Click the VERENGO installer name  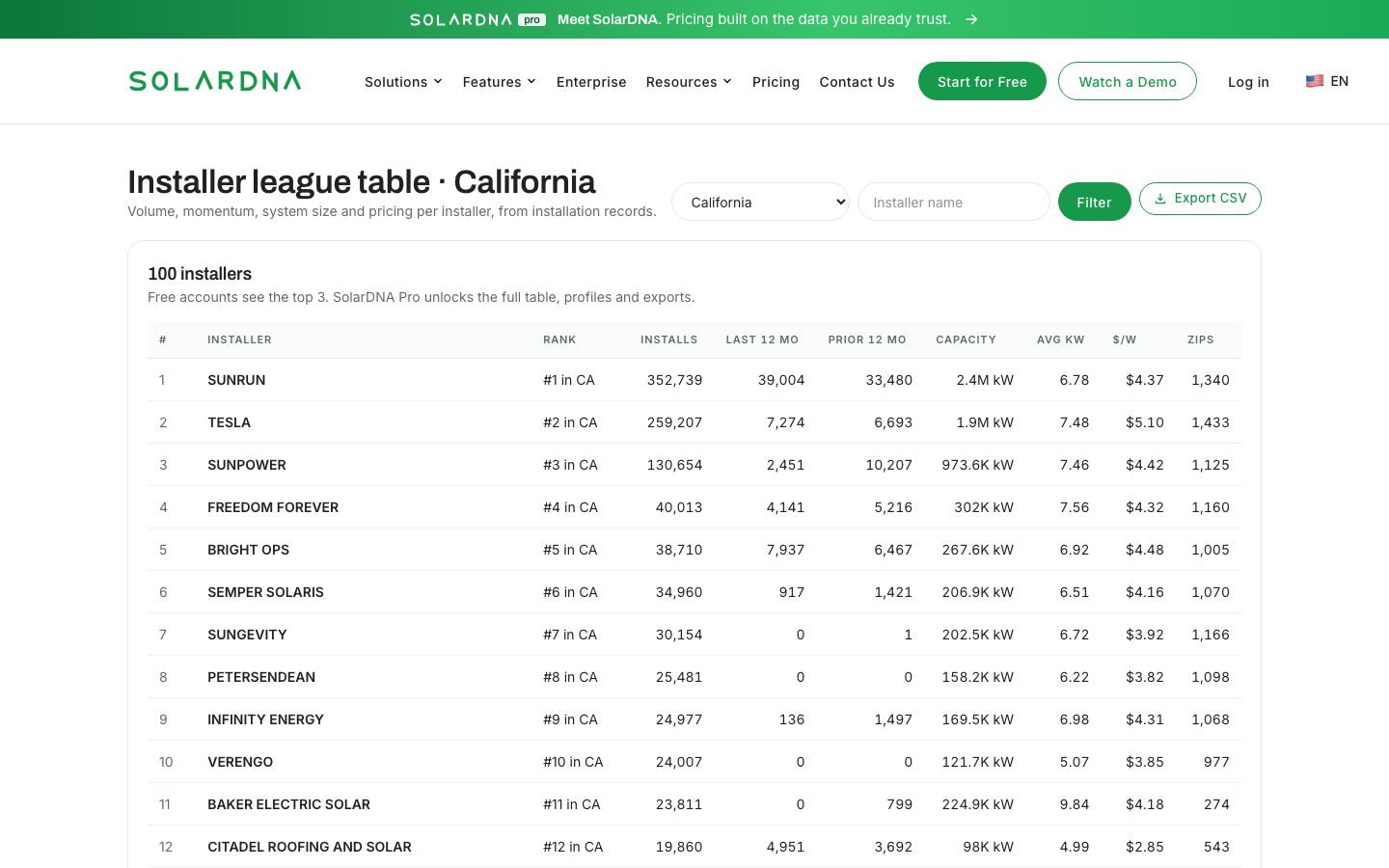tap(240, 762)
